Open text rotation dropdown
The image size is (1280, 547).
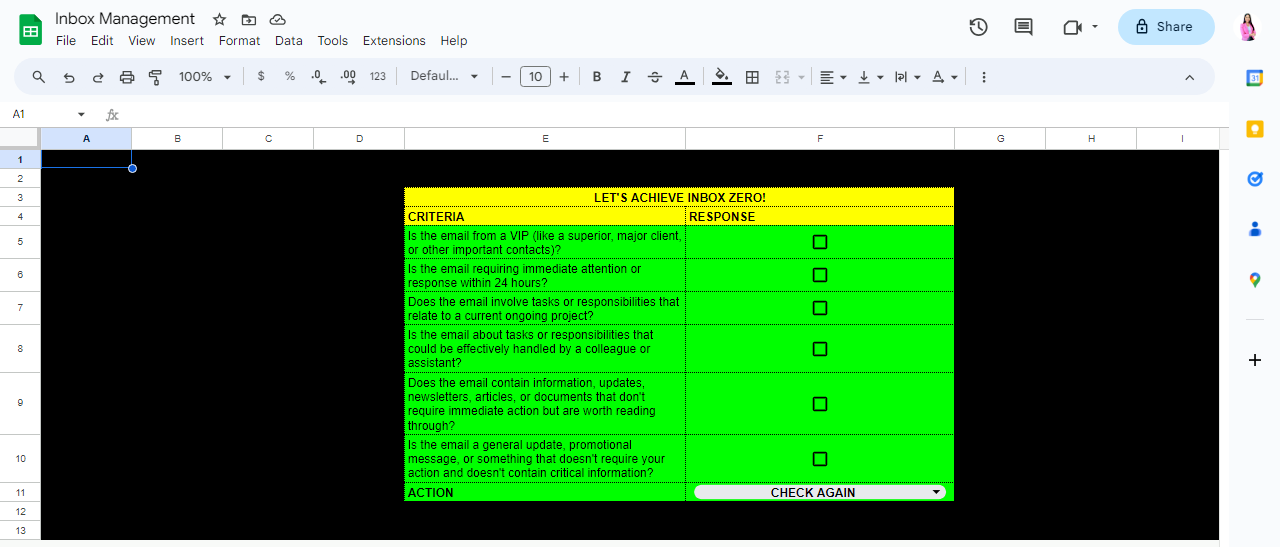click(944, 77)
